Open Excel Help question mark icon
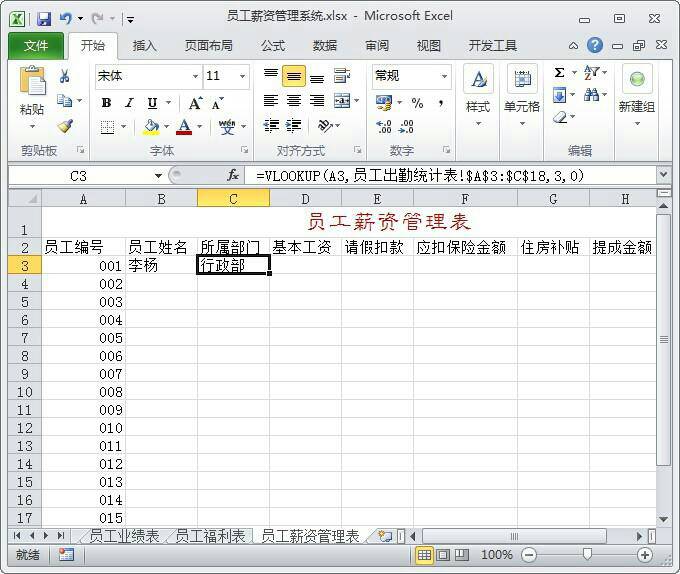Viewport: 680px width, 574px height. (595, 45)
